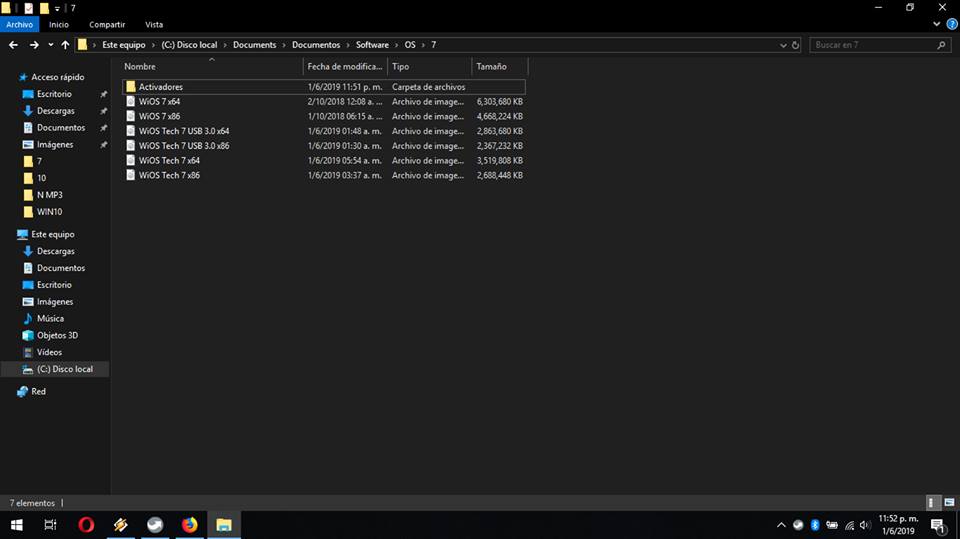Open Task View on the taskbar
This screenshot has height=539, width=960.
[x=50, y=525]
